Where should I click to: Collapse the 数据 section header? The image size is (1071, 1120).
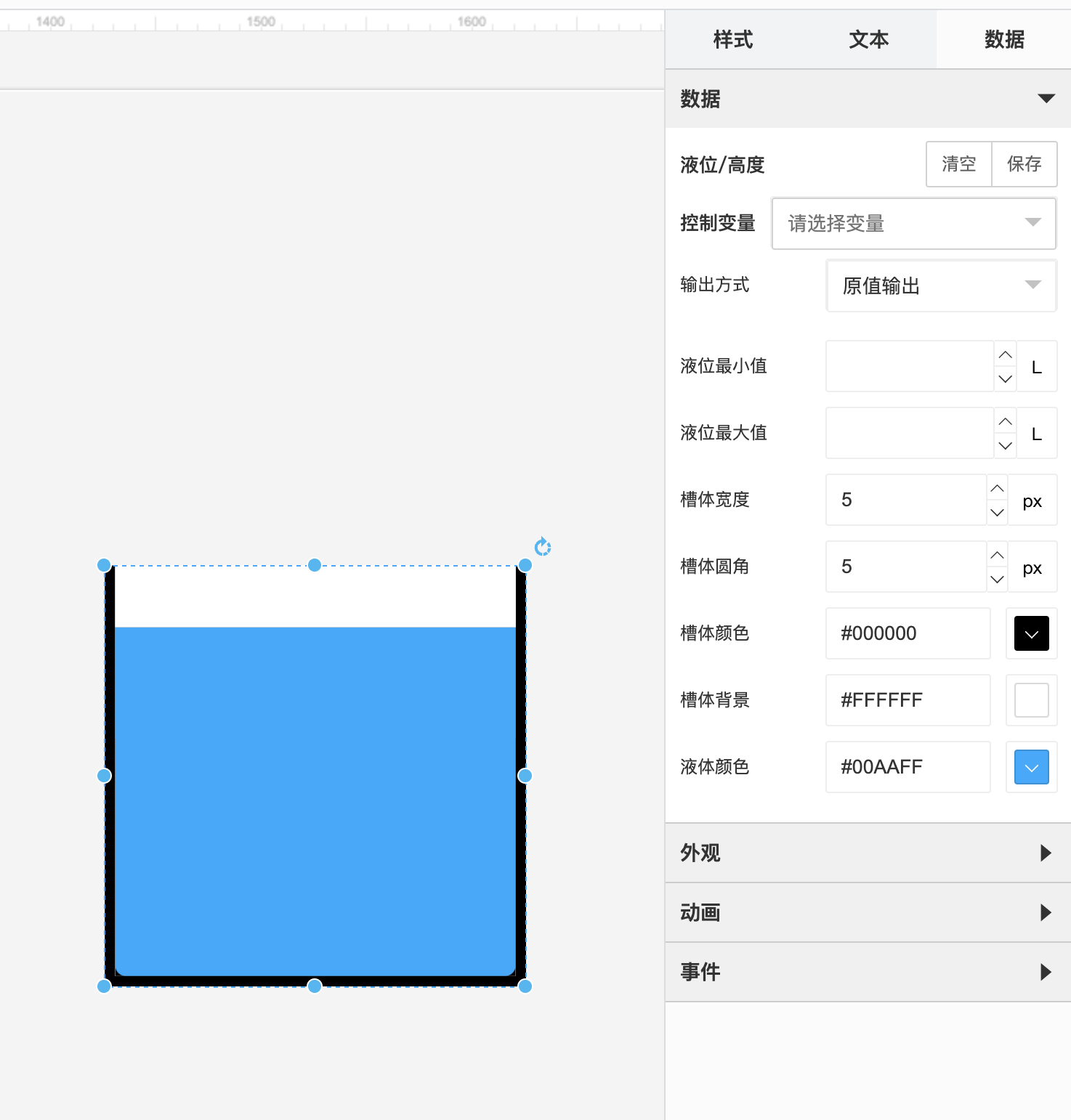868,99
